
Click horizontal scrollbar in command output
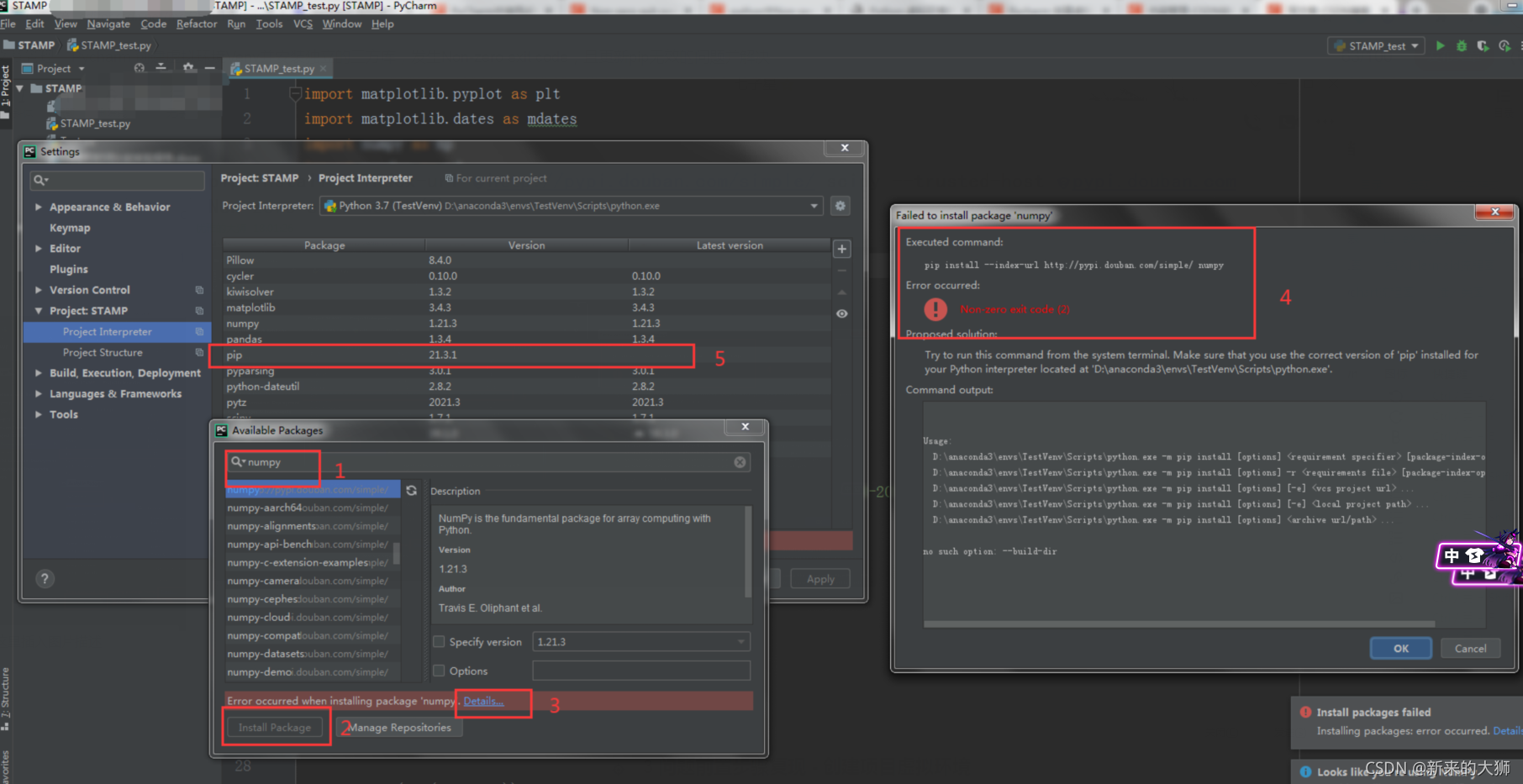(x=1179, y=624)
